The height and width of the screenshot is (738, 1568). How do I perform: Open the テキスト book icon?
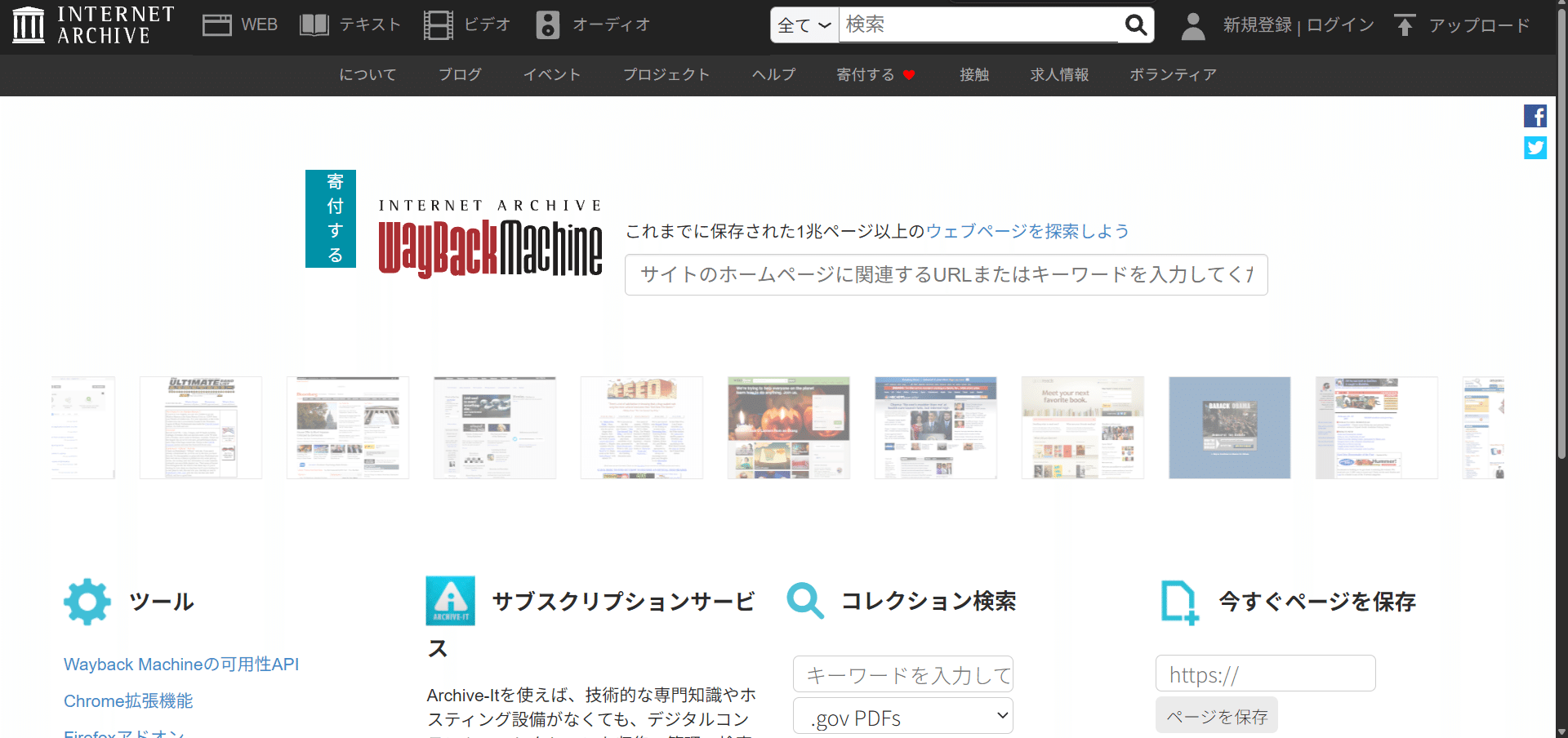coord(314,25)
